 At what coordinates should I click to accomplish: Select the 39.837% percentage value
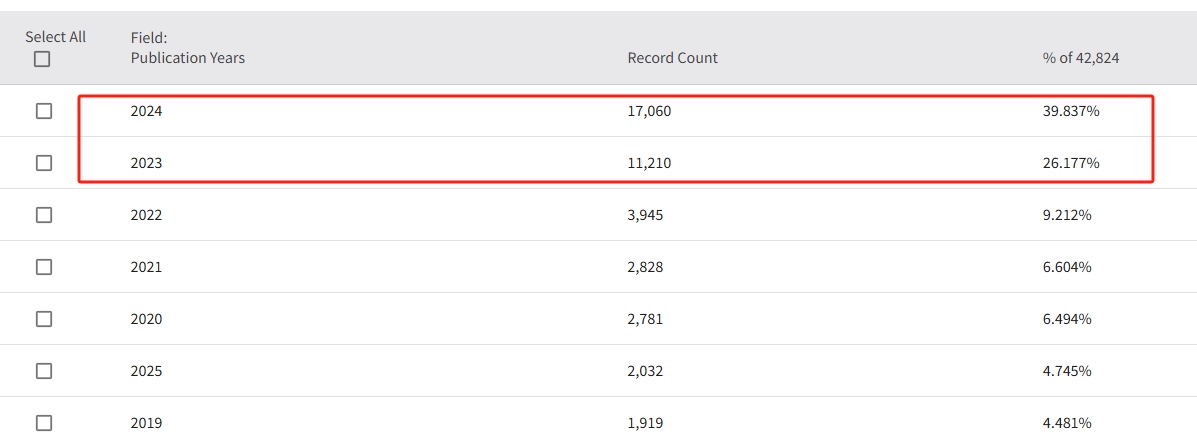tap(1071, 111)
